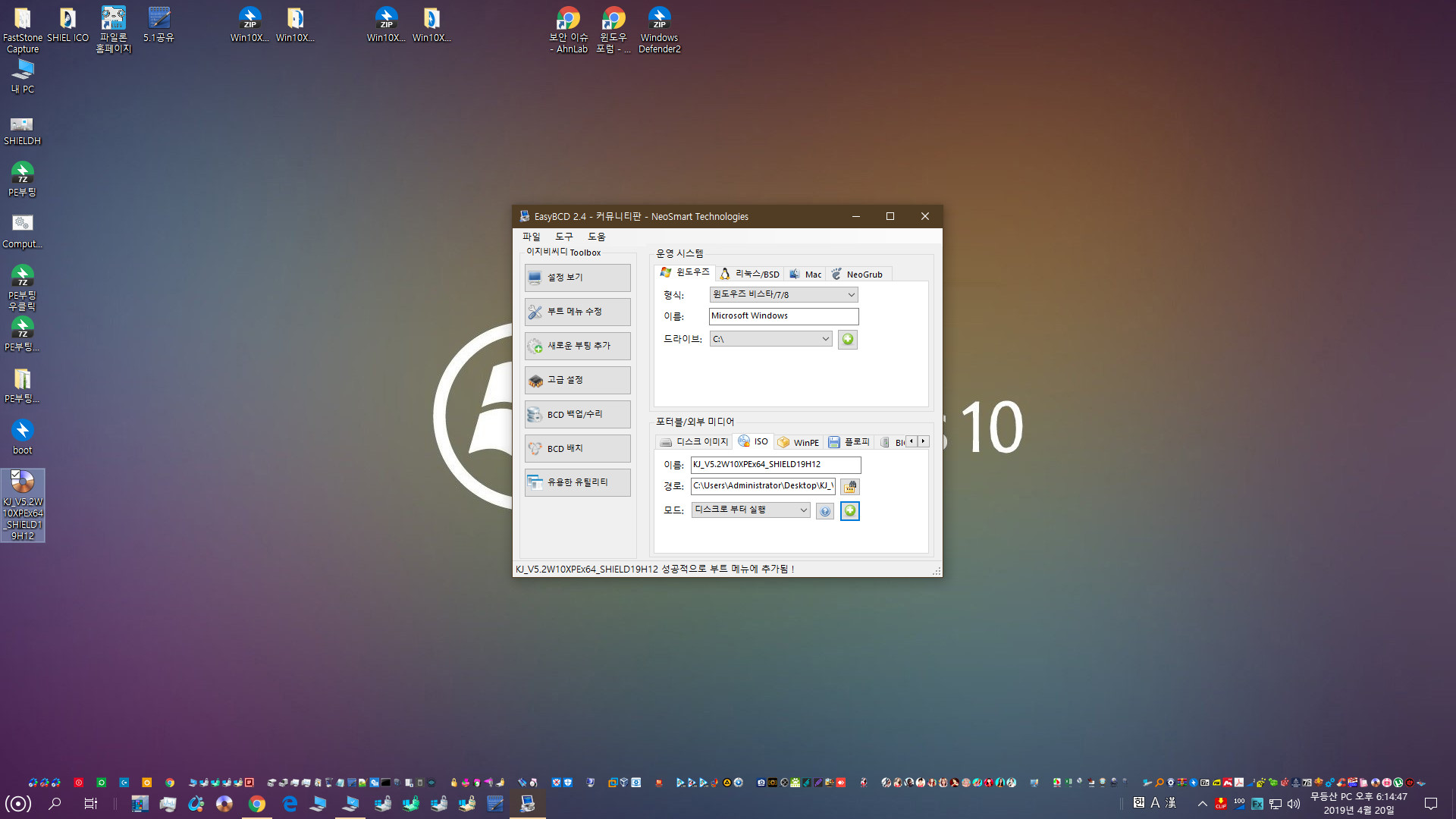Switch to the Mac tab
The image size is (1456, 819).
point(805,274)
